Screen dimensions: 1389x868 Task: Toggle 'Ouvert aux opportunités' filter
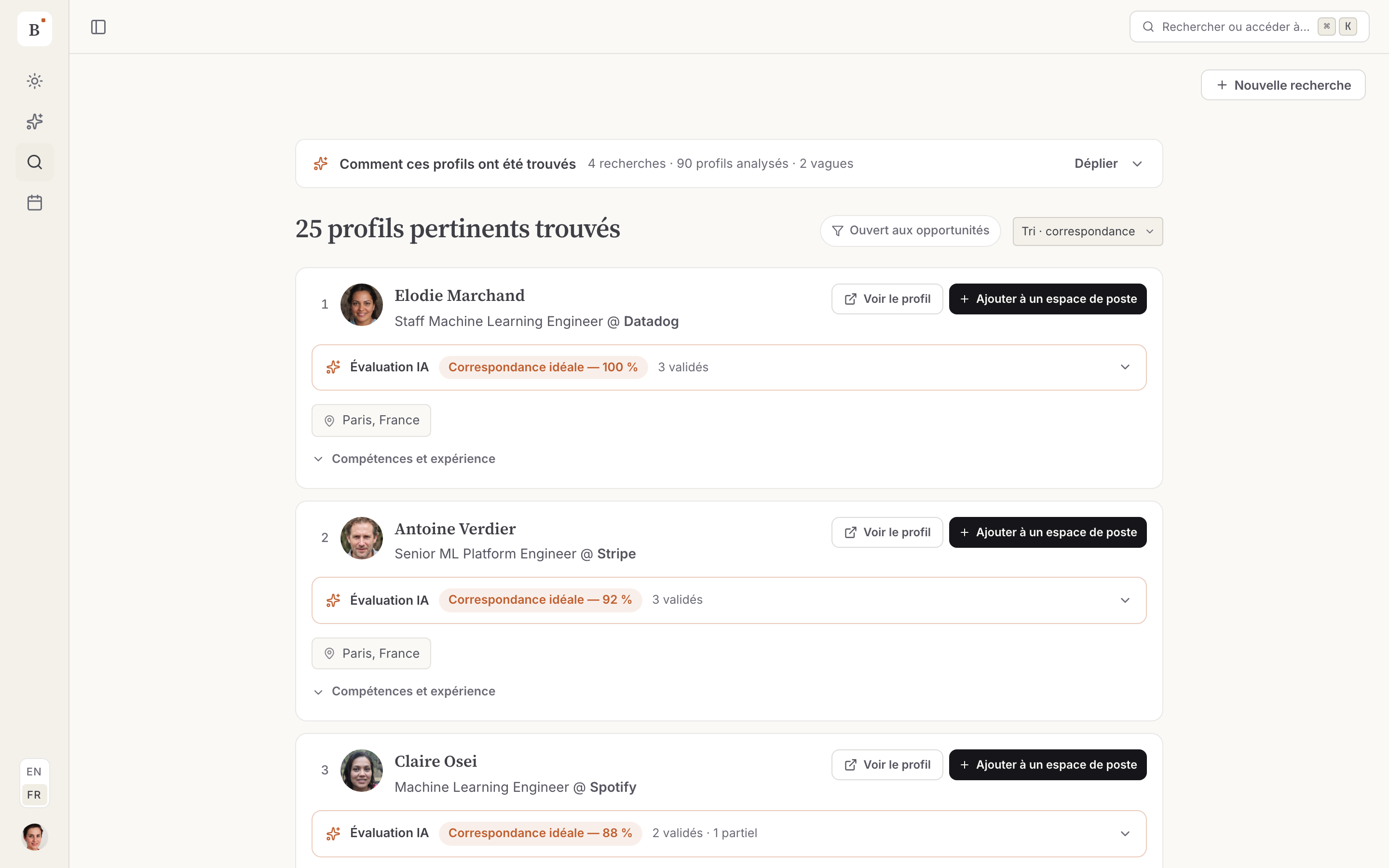[910, 231]
